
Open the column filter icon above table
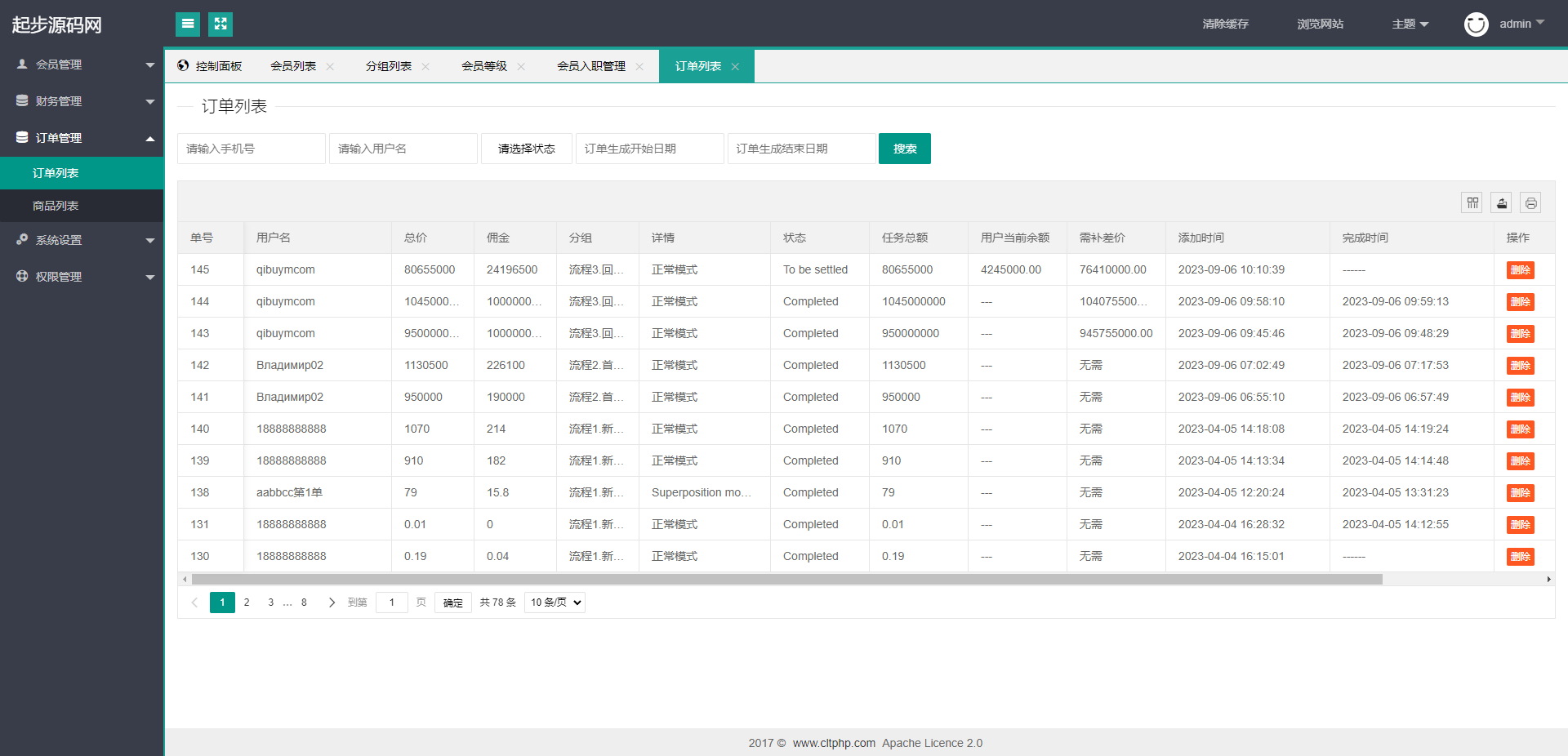point(1472,203)
